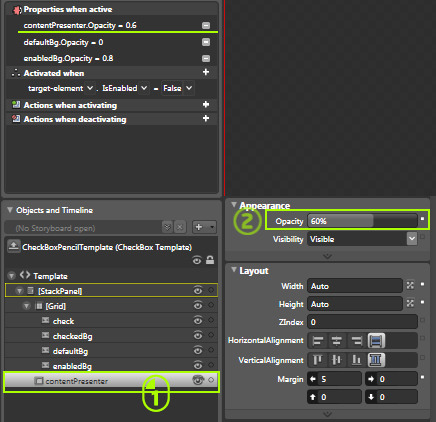The image size is (436, 422).
Task: Hide the checkedBg element
Action: click(x=198, y=335)
